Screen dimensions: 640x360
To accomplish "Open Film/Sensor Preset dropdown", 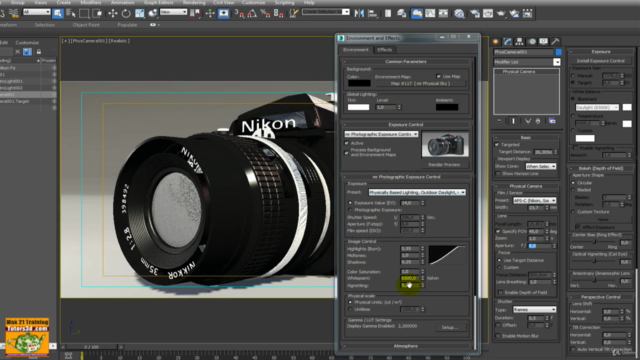I will [535, 200].
